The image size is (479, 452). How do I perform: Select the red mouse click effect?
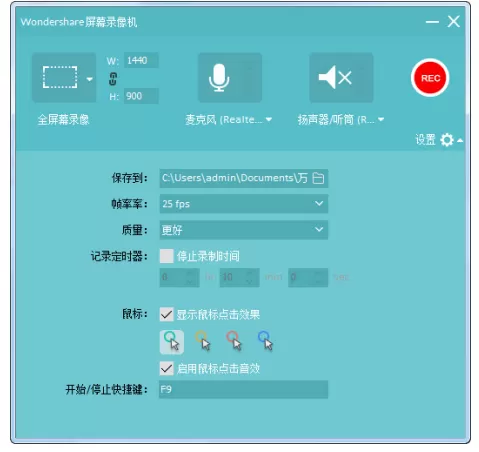coord(234,341)
